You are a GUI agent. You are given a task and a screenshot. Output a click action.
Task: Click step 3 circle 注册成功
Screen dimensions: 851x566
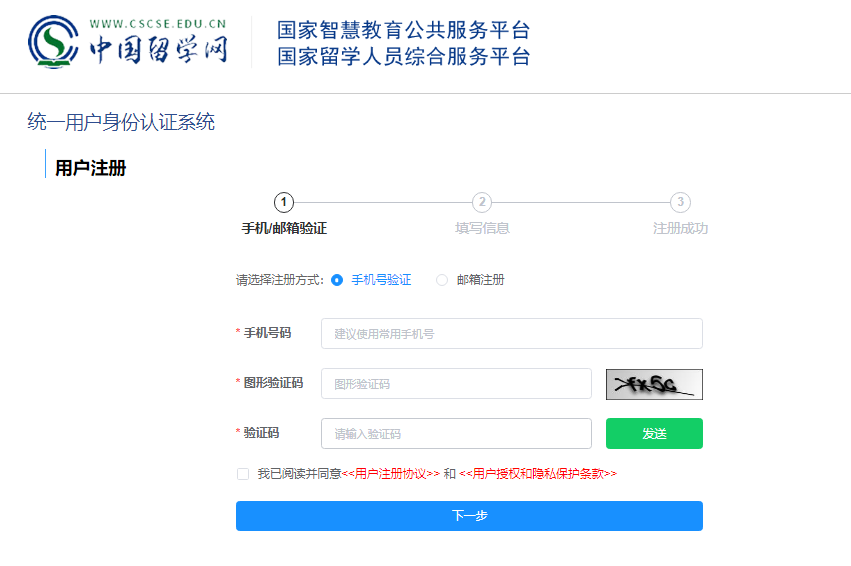tap(680, 202)
